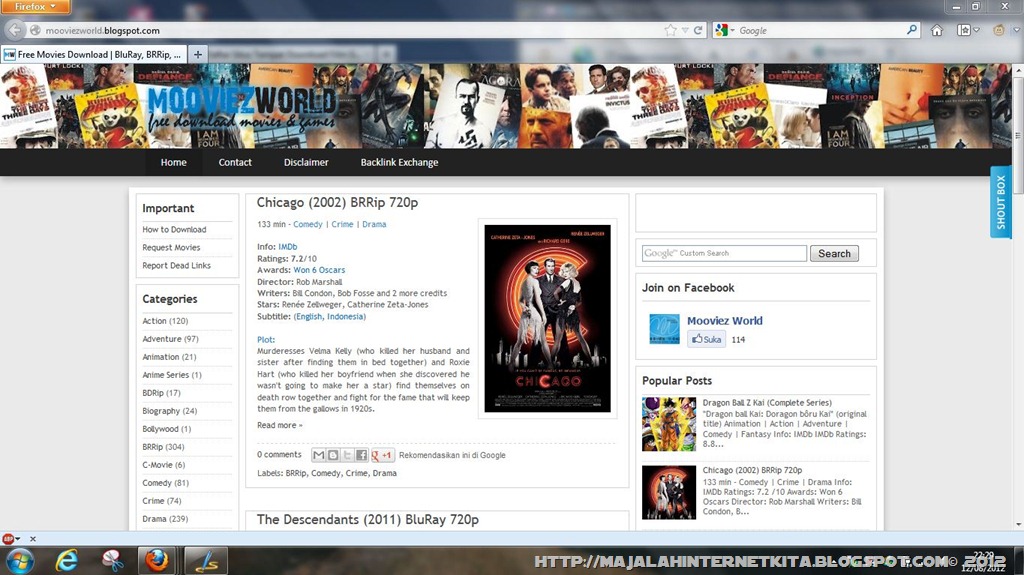Click the Request Movies link
This screenshot has height=575, width=1024.
[171, 248]
